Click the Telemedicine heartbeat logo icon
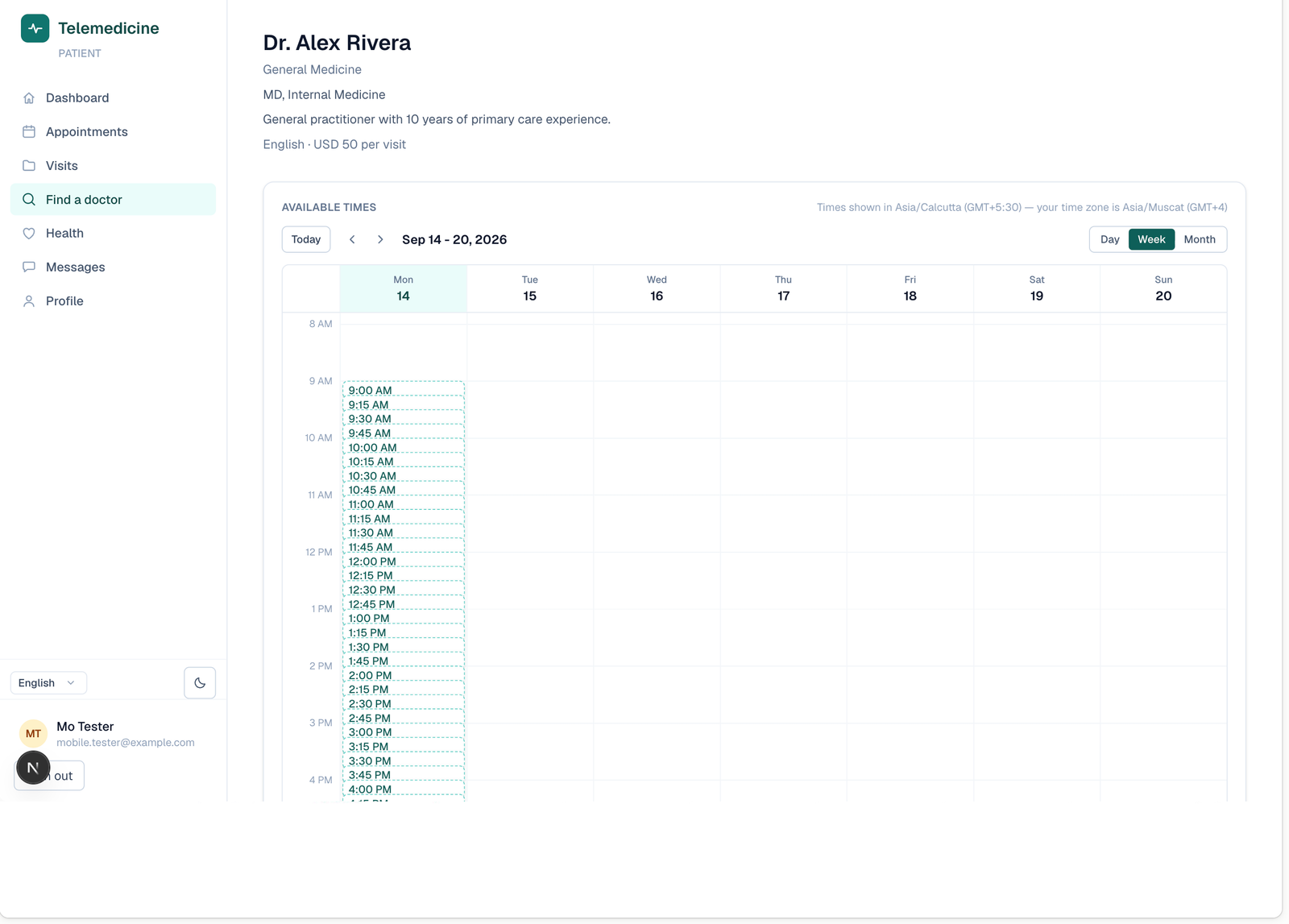 (35, 28)
